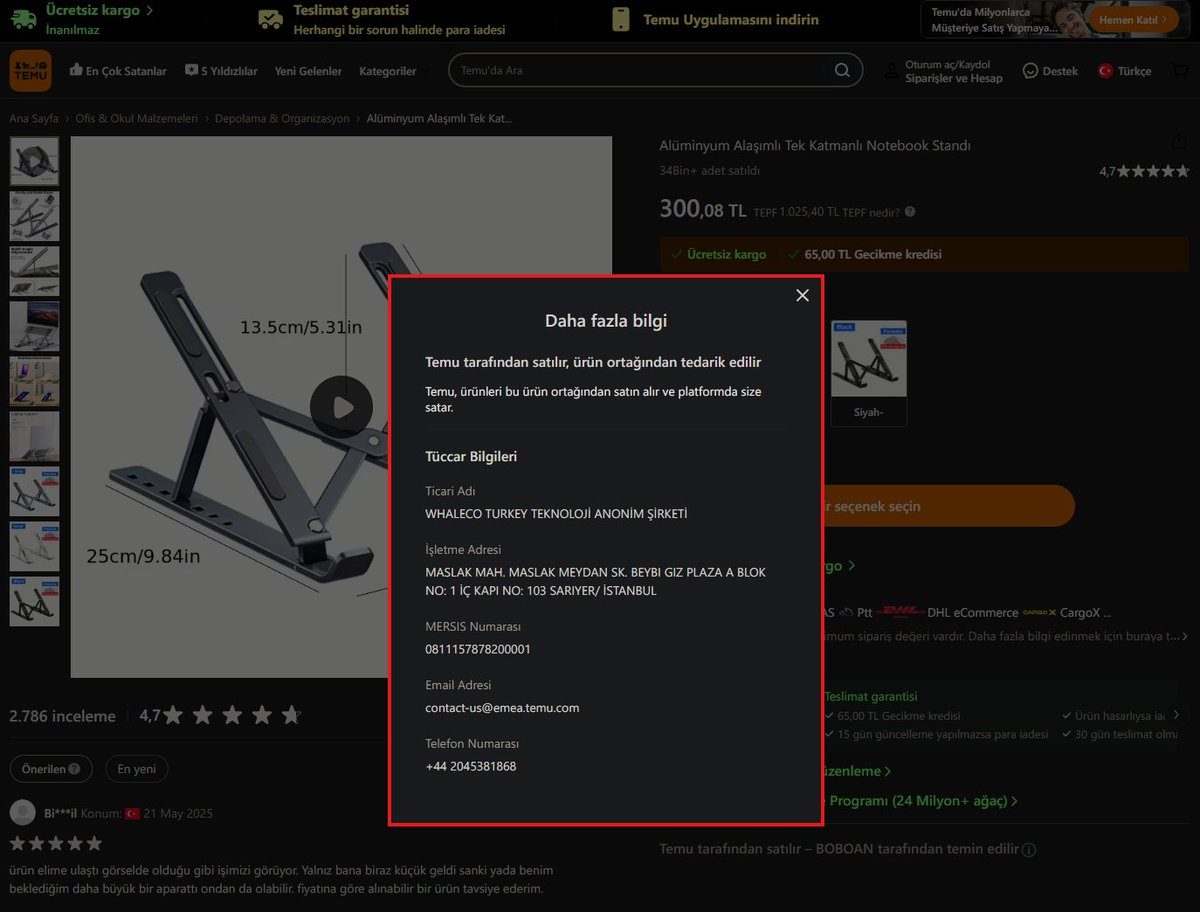Click MERSIS number 0811157878200001
1200x912 pixels.
tap(478, 649)
